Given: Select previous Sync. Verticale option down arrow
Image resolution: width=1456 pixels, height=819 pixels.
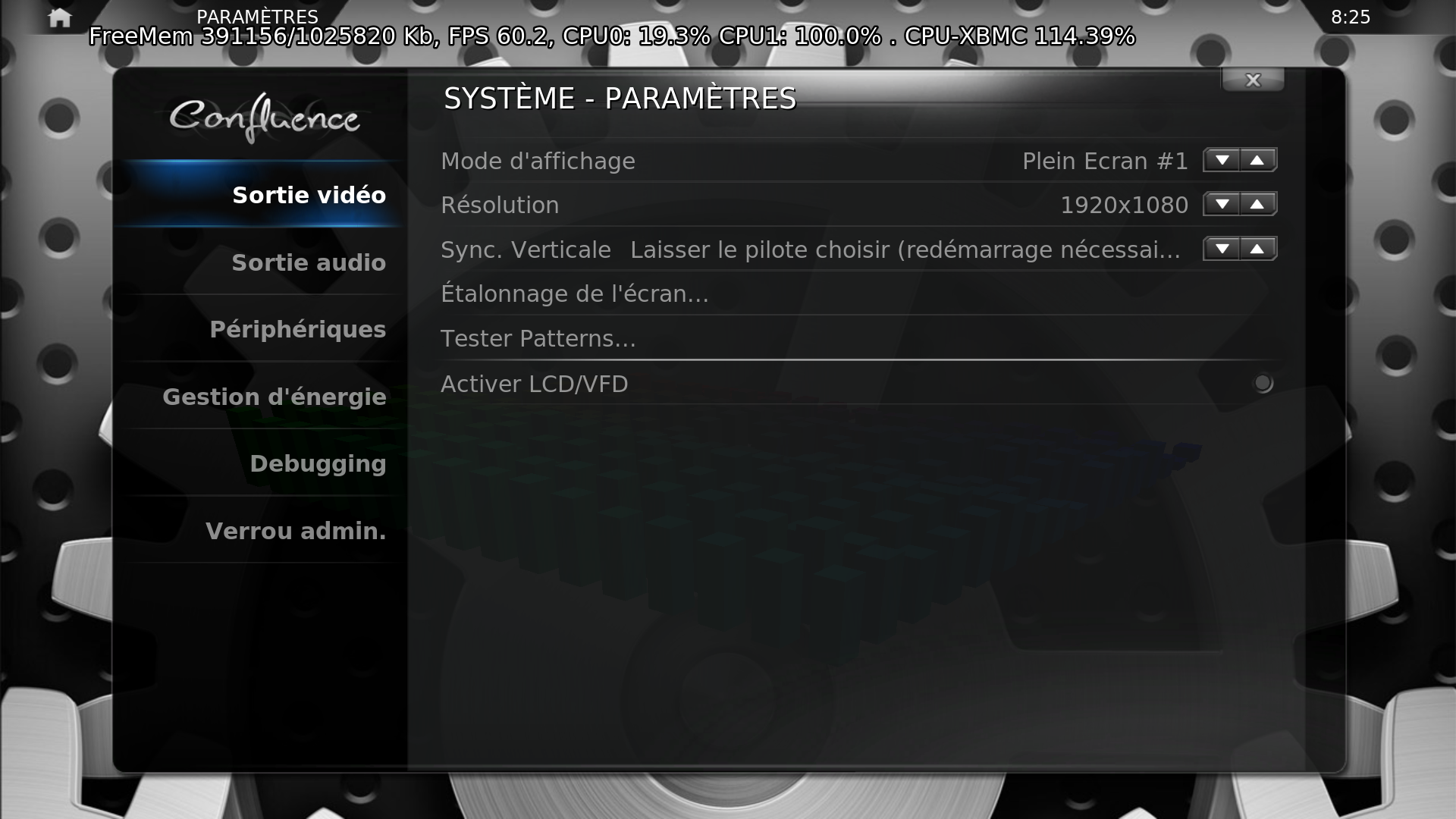Looking at the screenshot, I should [1222, 249].
